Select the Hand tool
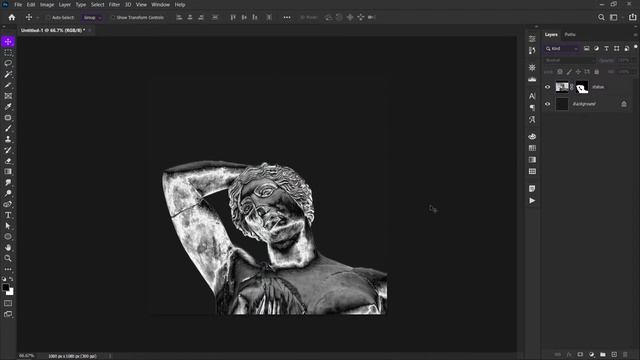Screen dimensions: 640x360 pos(8,247)
